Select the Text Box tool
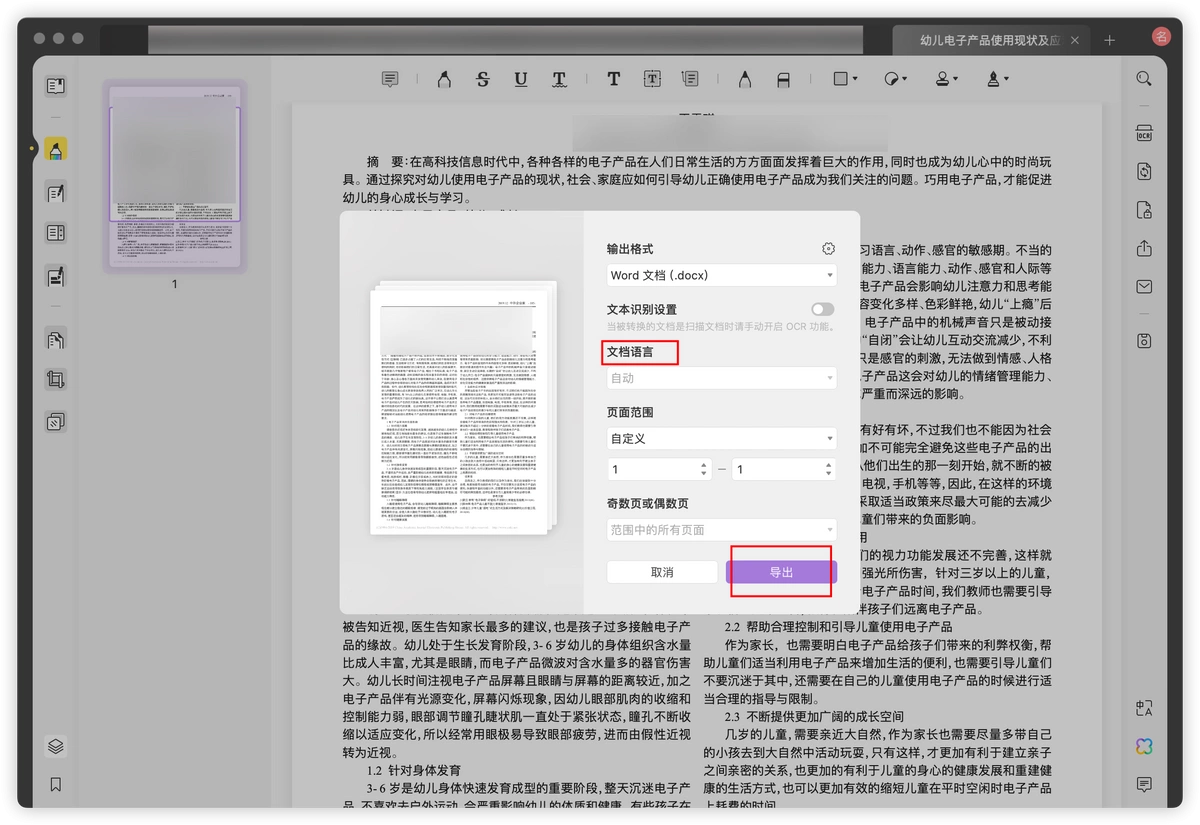Image resolution: width=1200 pixels, height=825 pixels. tap(652, 79)
